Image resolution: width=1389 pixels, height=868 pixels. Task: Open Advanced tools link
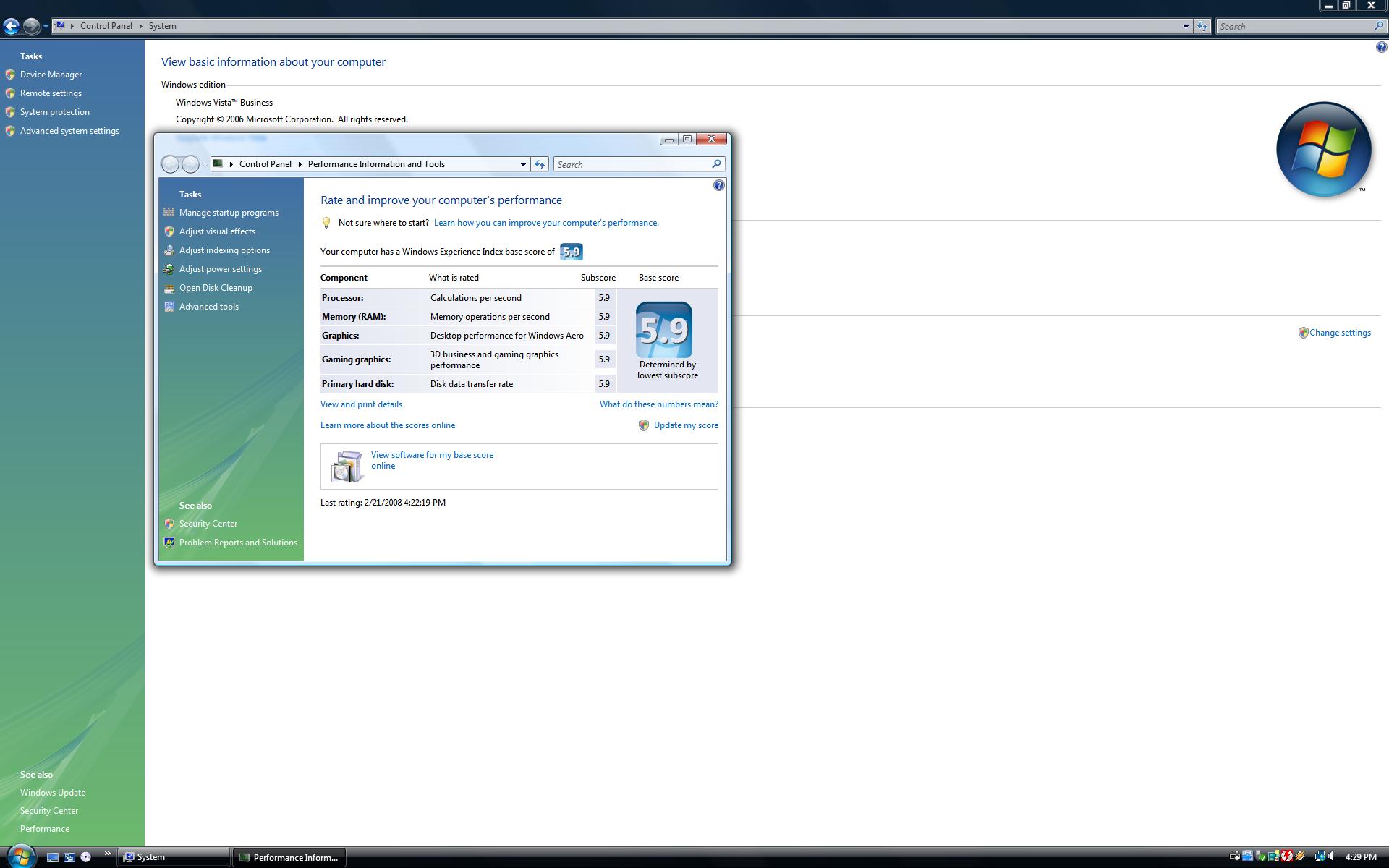pyautogui.click(x=209, y=307)
